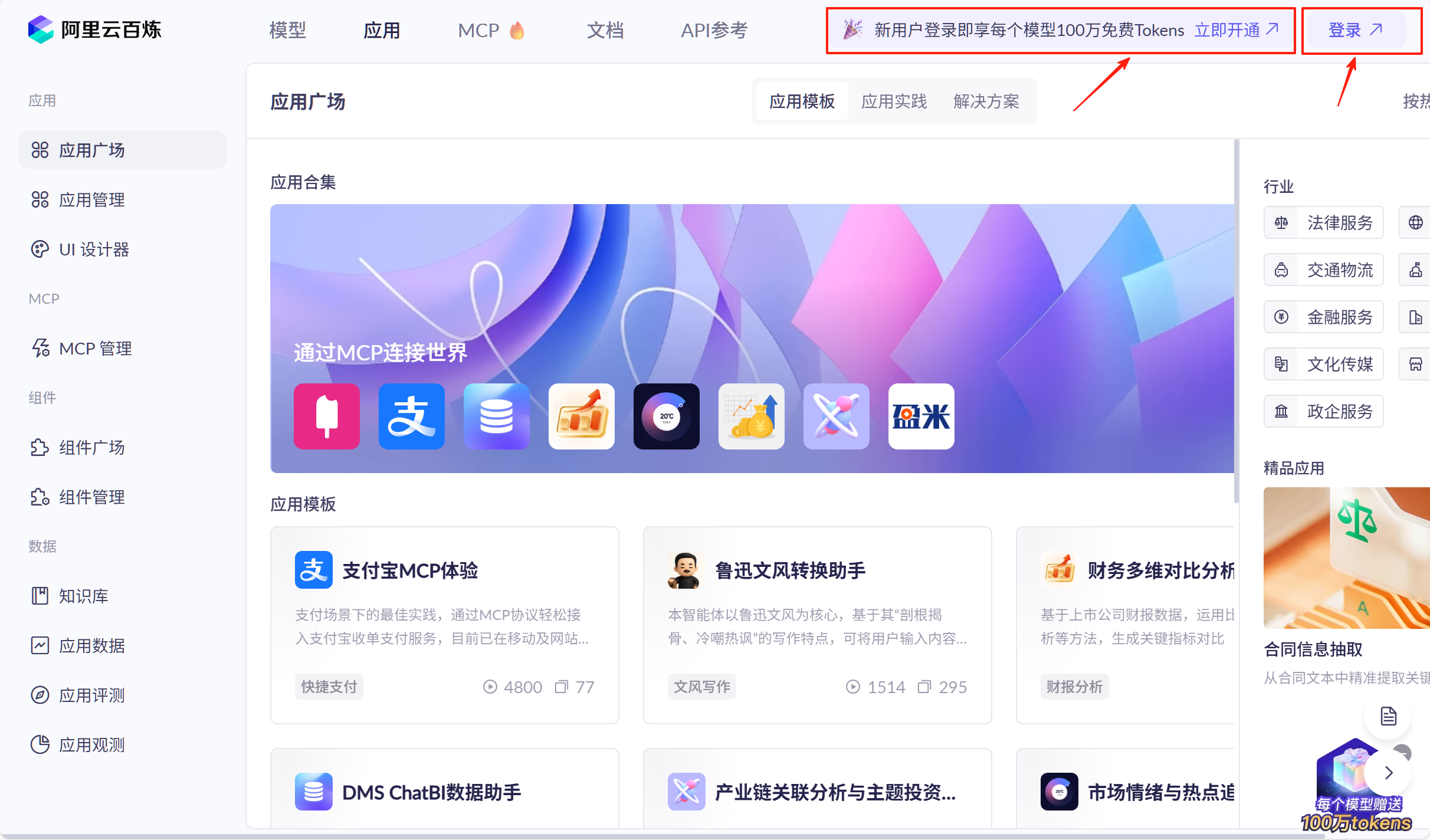The height and width of the screenshot is (840, 1430).
Task: Open the pink popsicle app icon in banner
Action: (x=327, y=416)
